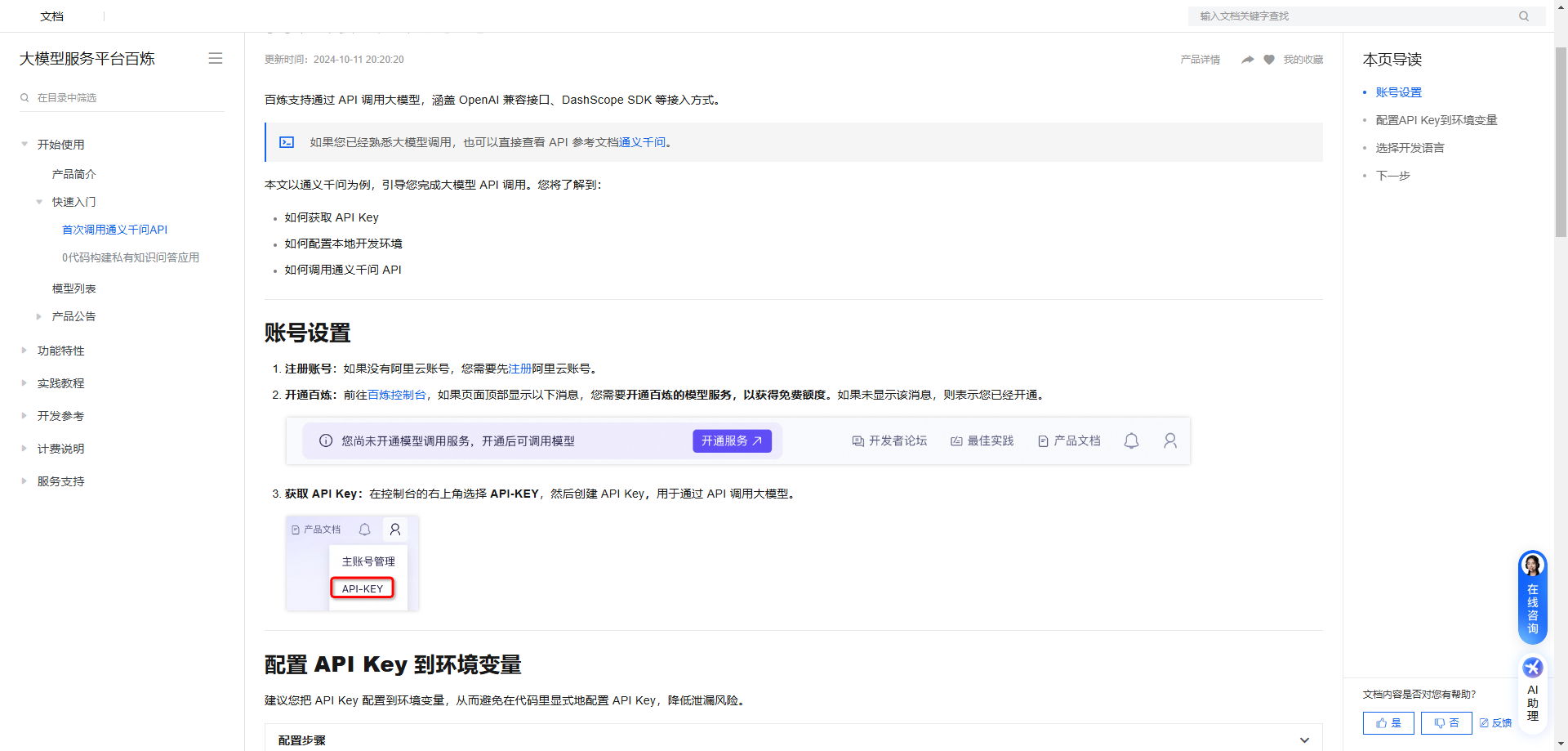Click the heart favorites icon
The width and height of the screenshot is (1568, 751).
1269,60
